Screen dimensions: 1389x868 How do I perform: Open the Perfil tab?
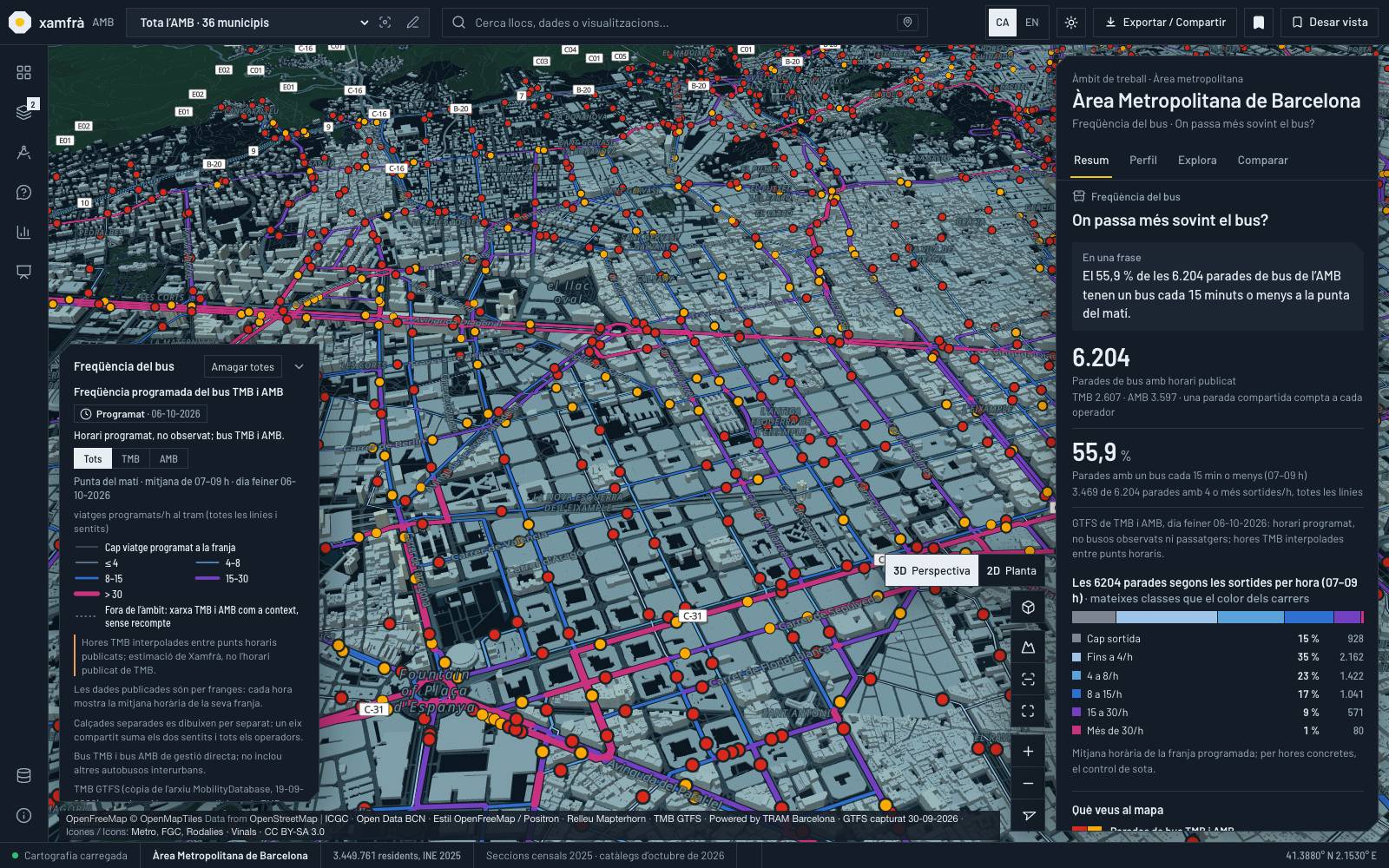[x=1143, y=160]
